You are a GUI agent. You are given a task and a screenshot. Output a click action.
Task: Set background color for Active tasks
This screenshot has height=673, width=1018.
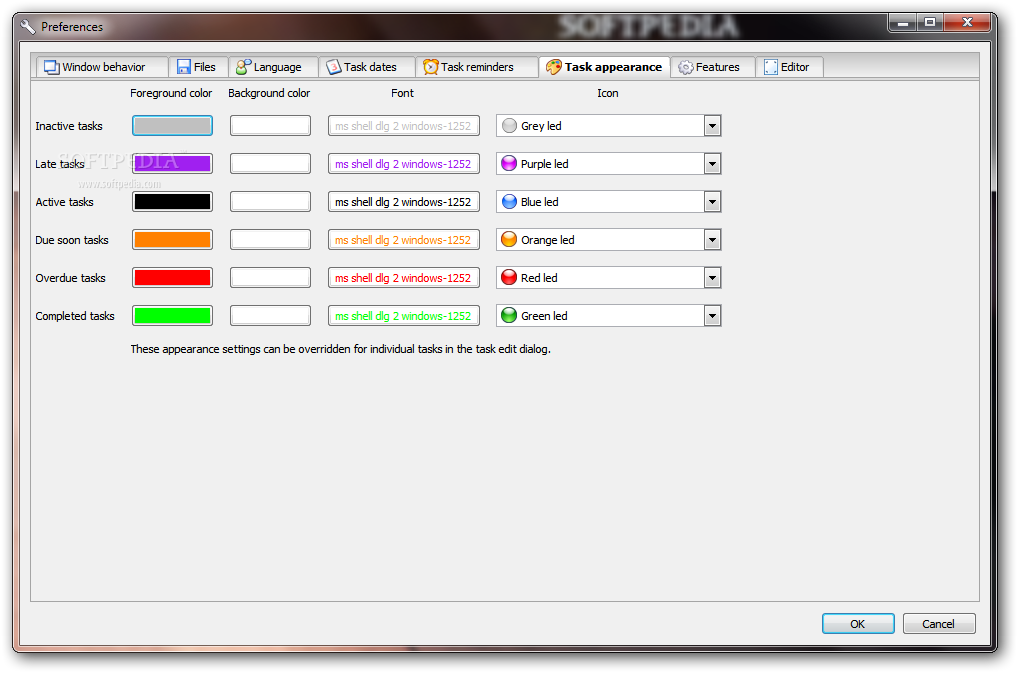[x=270, y=202]
